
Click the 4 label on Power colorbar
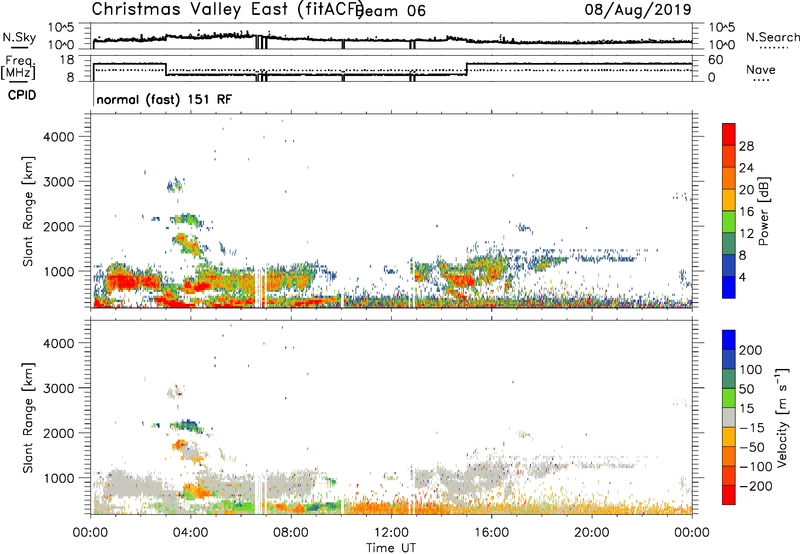pos(742,277)
